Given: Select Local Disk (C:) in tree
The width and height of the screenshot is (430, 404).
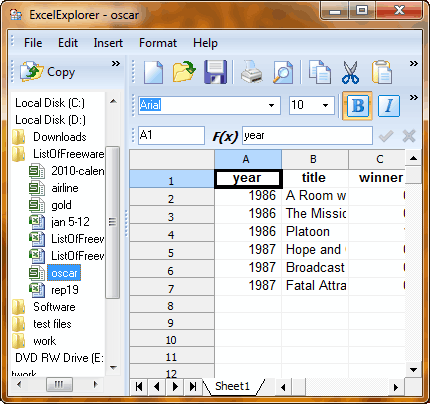Looking at the screenshot, I should (50, 103).
